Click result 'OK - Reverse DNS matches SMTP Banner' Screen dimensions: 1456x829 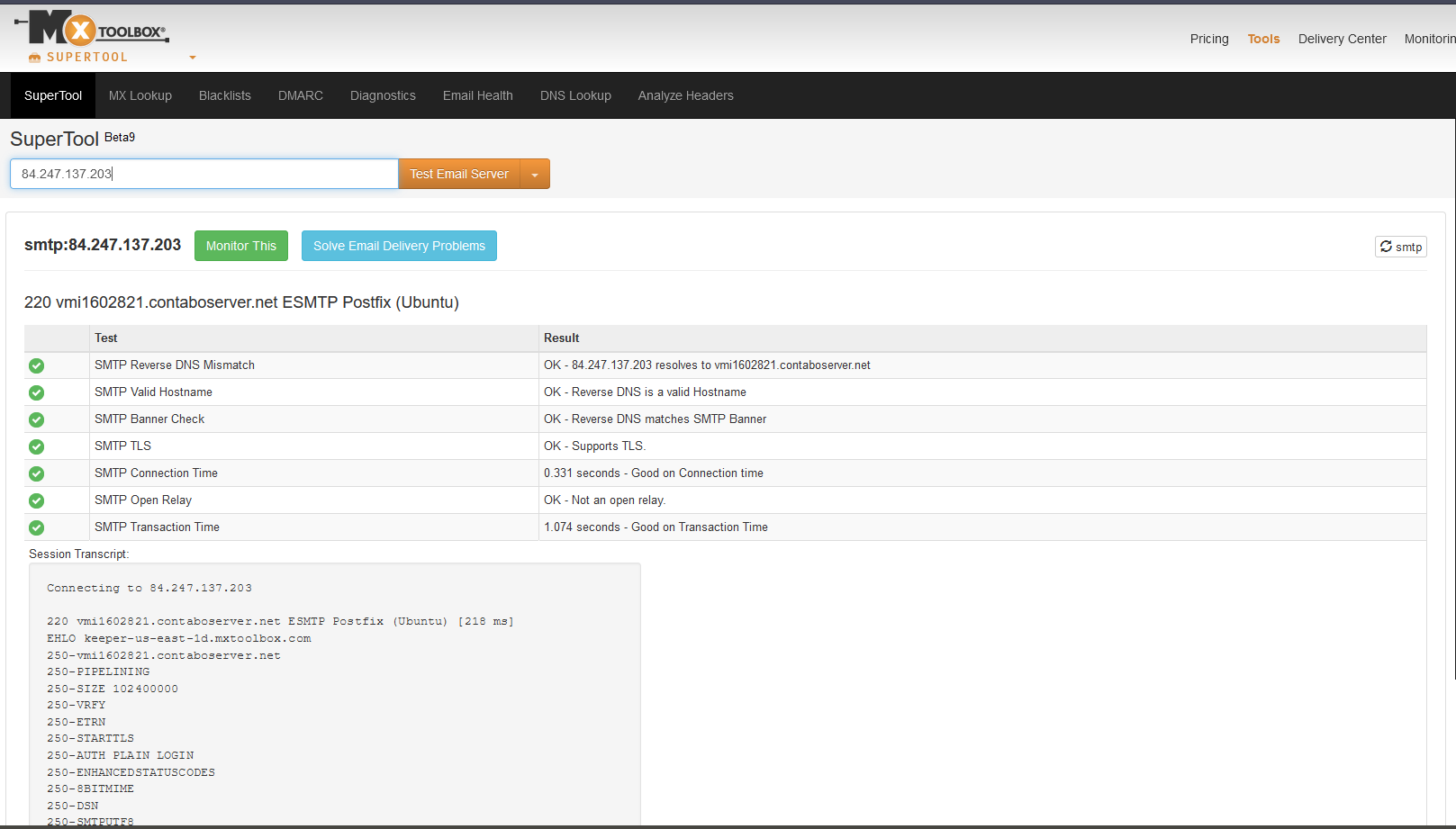click(x=656, y=419)
